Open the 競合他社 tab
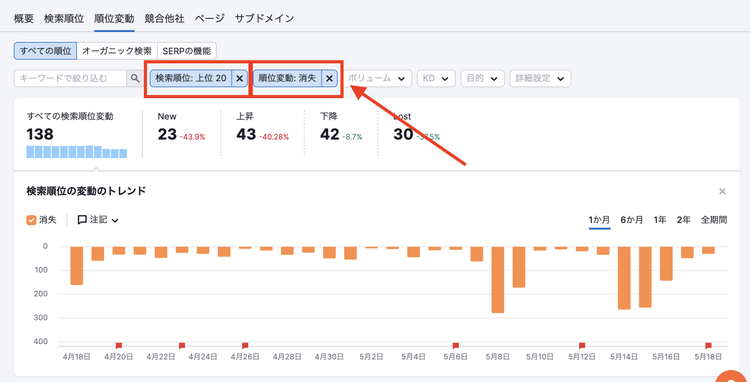Screen dimensions: 750x382 pos(165,19)
